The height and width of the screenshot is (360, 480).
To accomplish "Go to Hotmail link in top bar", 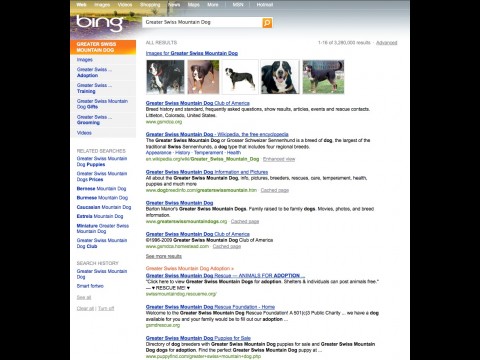I will [265, 5].
